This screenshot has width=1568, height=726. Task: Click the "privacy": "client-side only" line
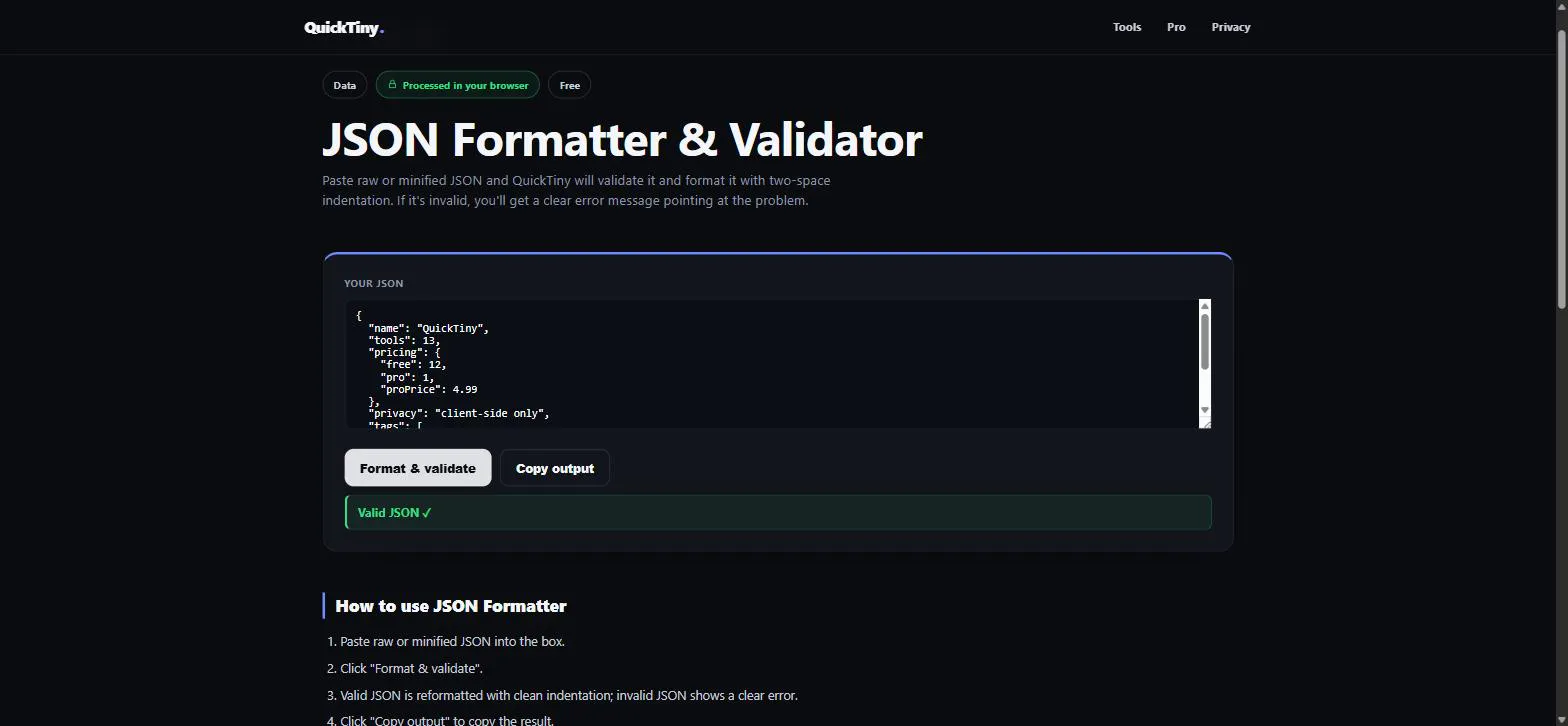459,413
